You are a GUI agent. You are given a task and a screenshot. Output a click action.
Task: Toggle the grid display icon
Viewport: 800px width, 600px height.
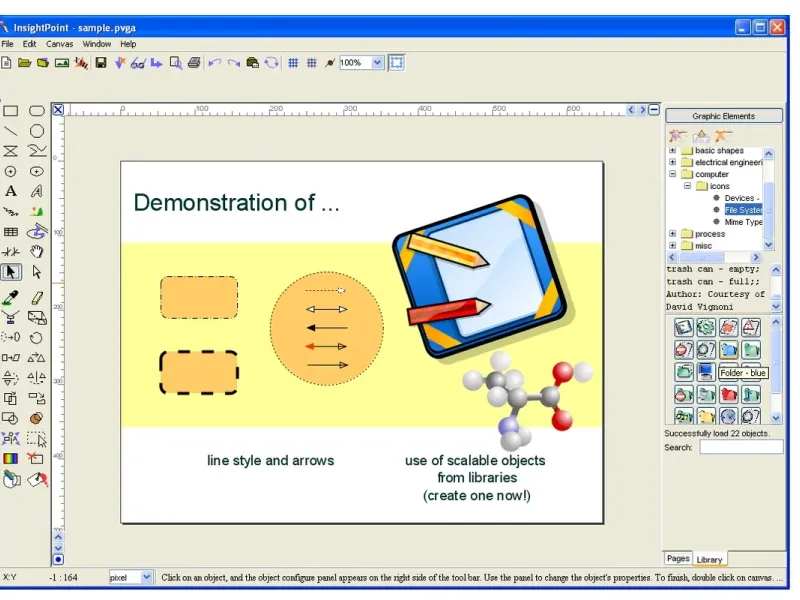293,63
